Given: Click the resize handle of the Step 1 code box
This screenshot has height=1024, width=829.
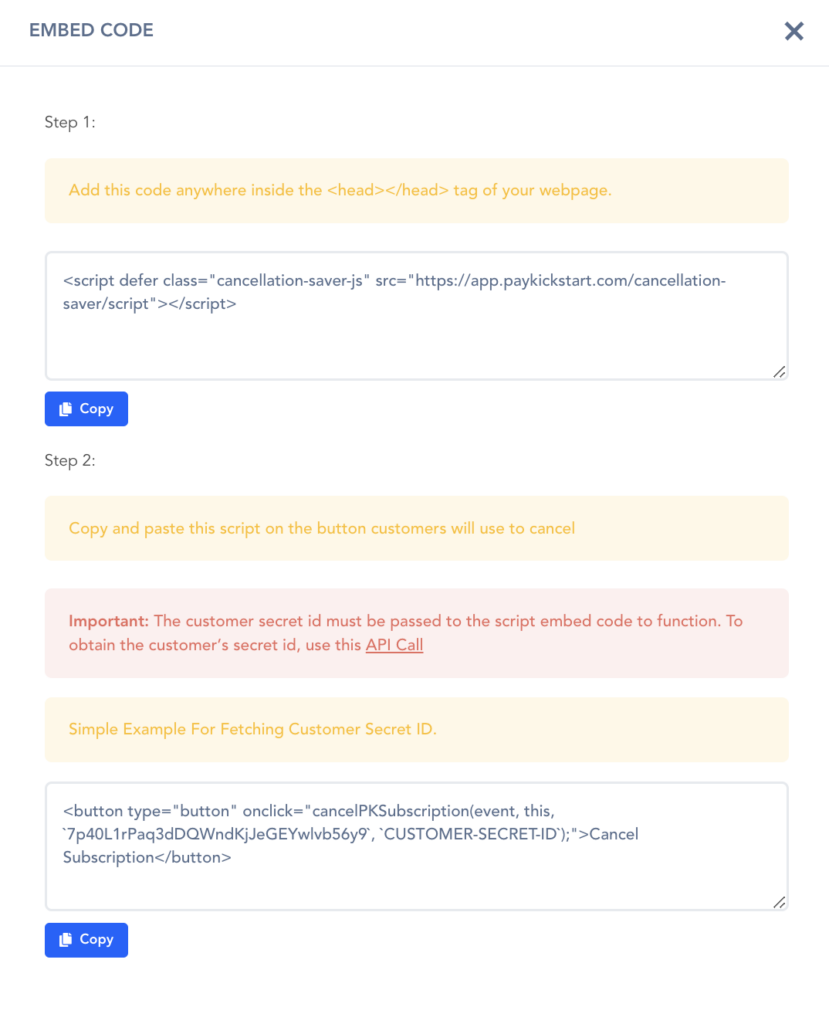Looking at the screenshot, I should pyautogui.click(x=779, y=371).
